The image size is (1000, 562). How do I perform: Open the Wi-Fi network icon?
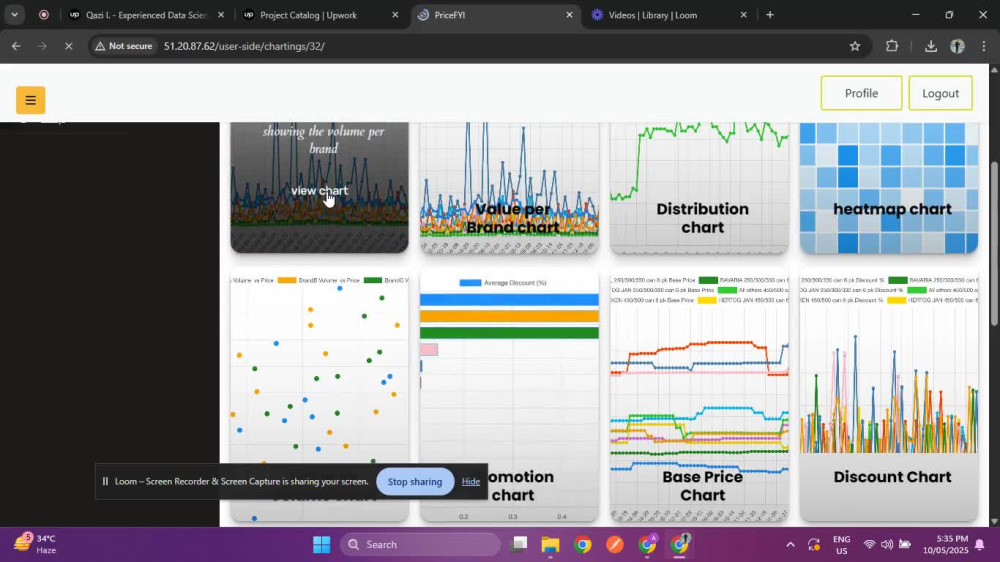tap(869, 544)
